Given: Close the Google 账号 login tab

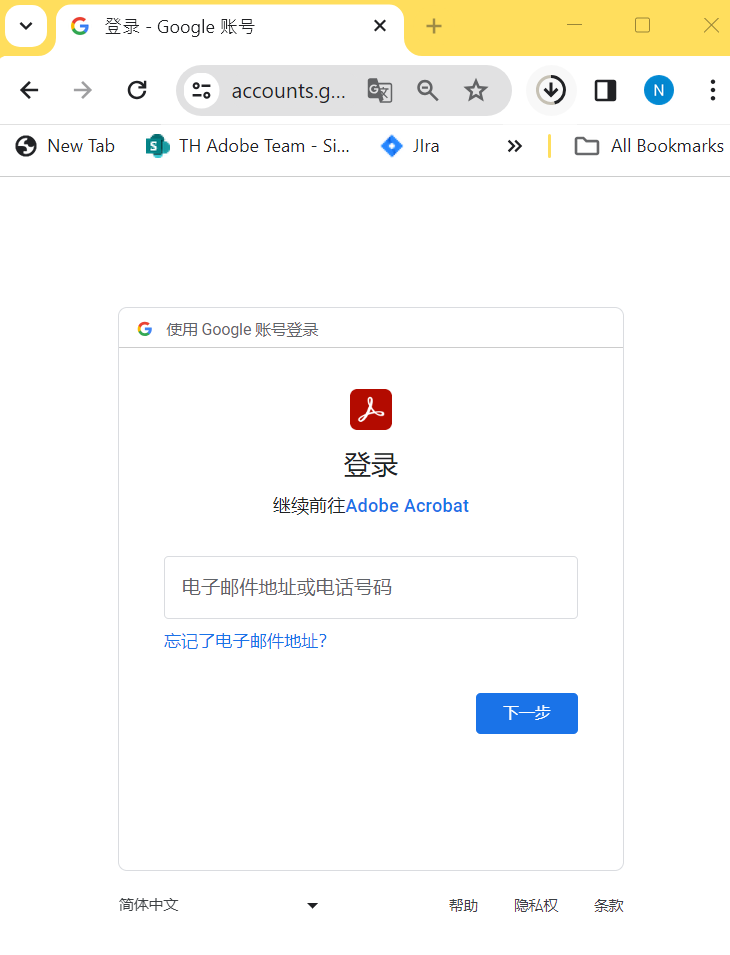Looking at the screenshot, I should point(380,26).
